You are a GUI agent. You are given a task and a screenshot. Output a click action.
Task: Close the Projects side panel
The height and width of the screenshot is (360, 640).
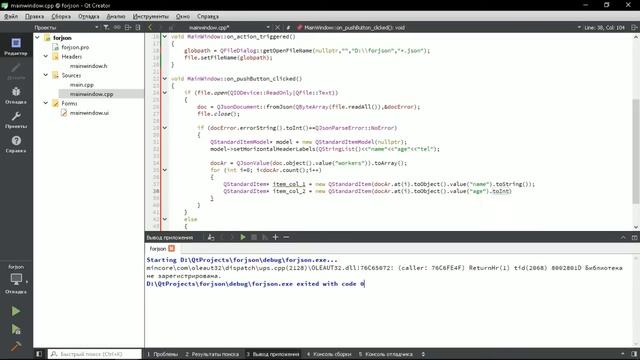[x=138, y=27]
